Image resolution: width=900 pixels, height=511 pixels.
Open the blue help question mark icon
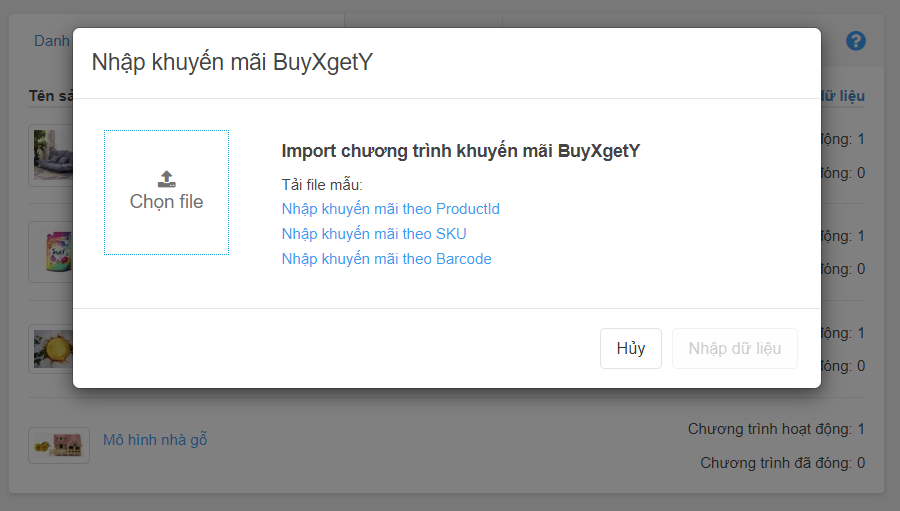(856, 41)
